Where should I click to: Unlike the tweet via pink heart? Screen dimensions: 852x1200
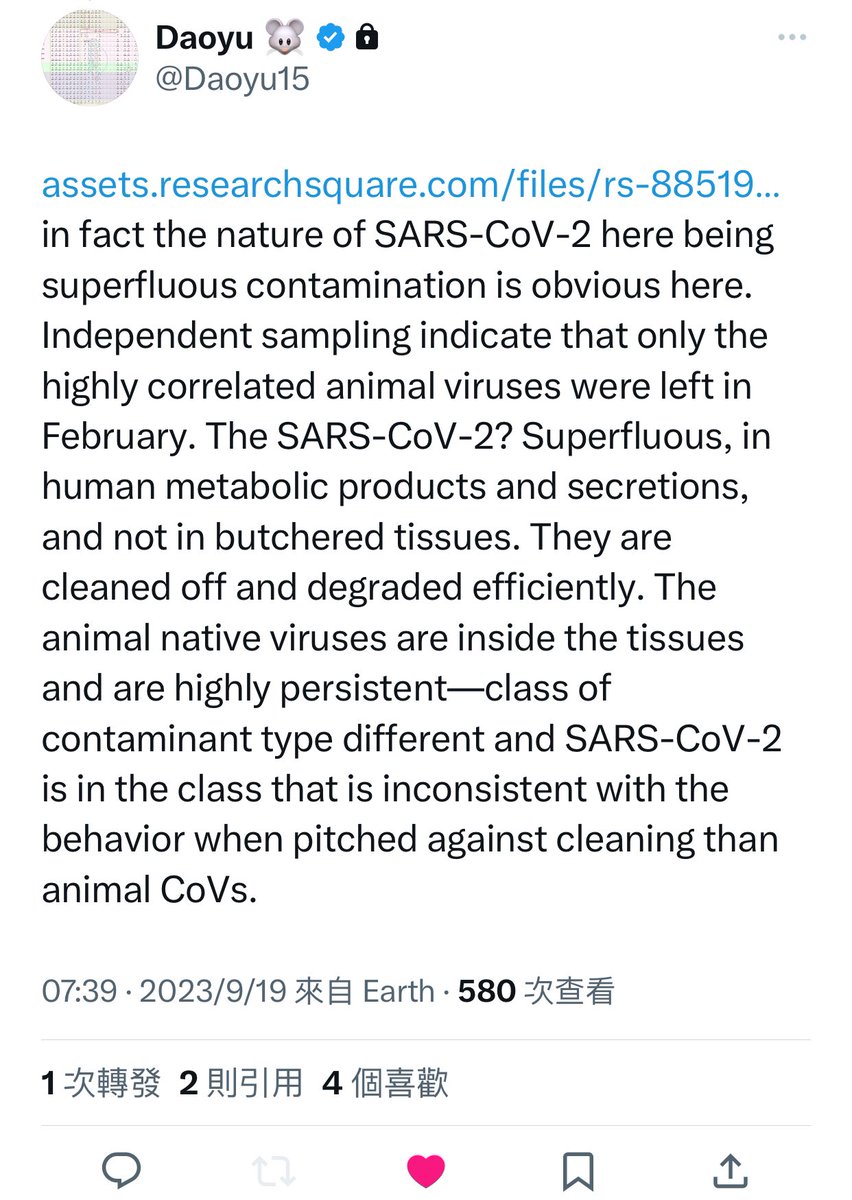click(x=426, y=1167)
